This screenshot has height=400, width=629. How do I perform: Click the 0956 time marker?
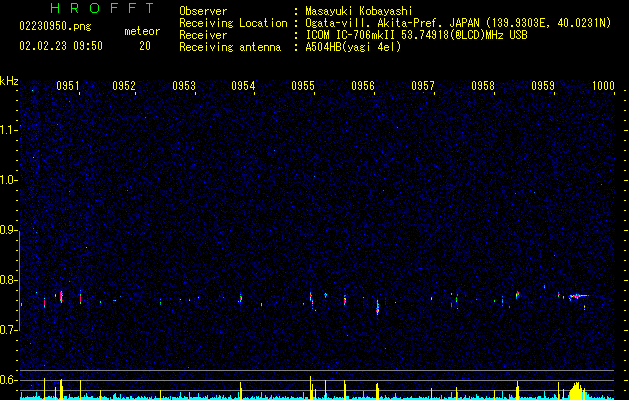click(x=363, y=86)
